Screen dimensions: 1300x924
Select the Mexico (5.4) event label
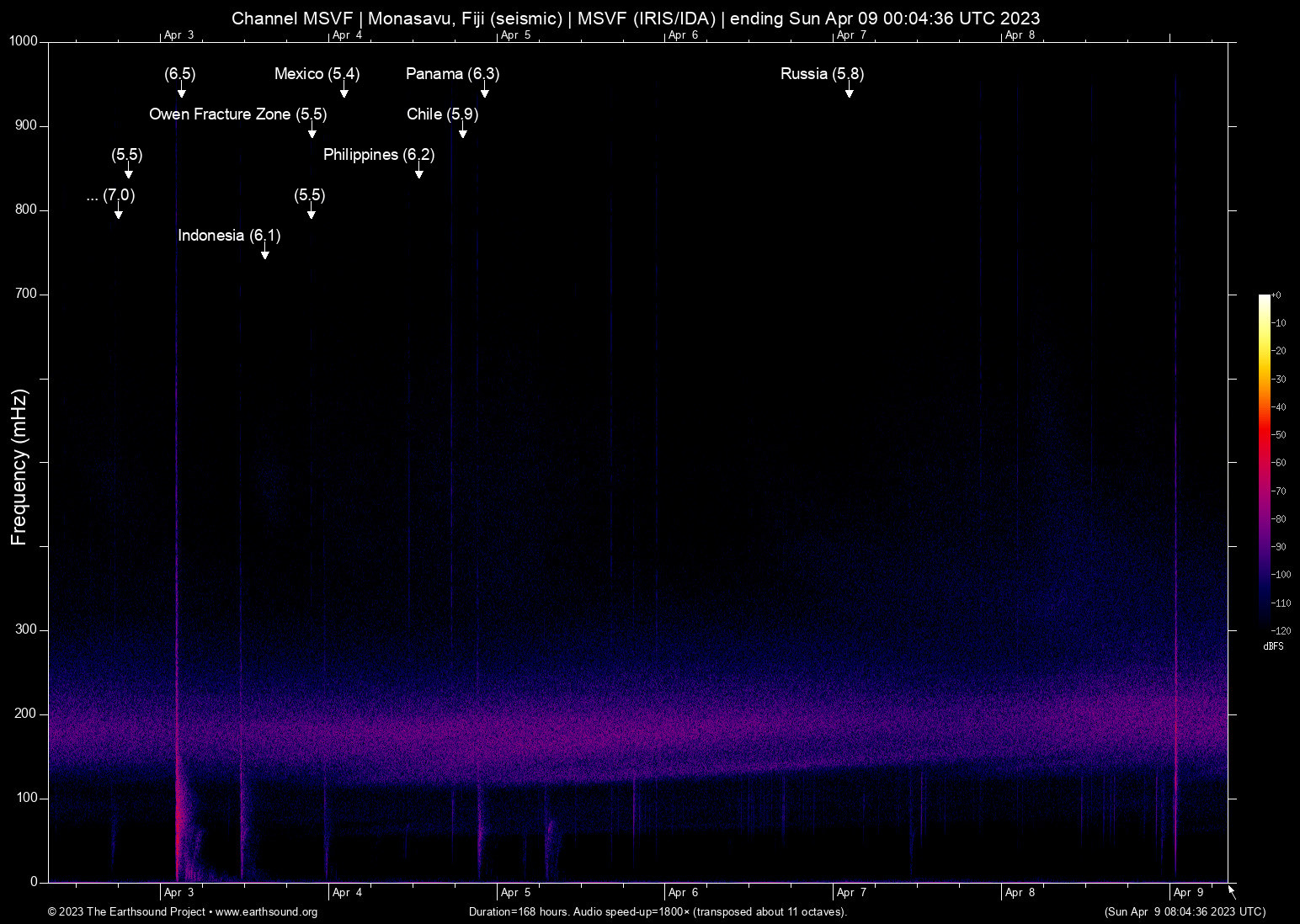coord(317,74)
